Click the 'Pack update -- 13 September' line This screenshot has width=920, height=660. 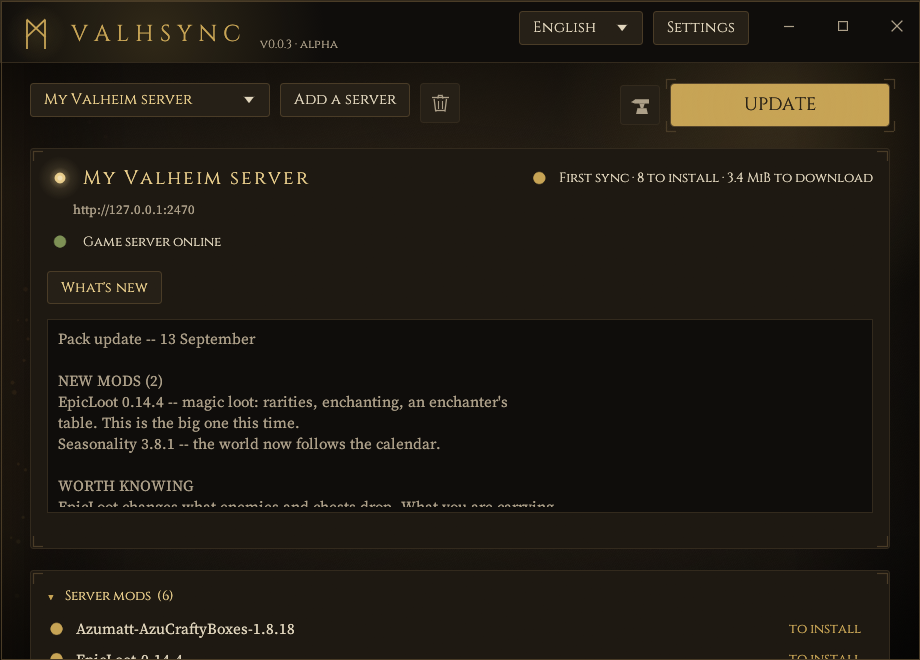pyautogui.click(x=157, y=339)
